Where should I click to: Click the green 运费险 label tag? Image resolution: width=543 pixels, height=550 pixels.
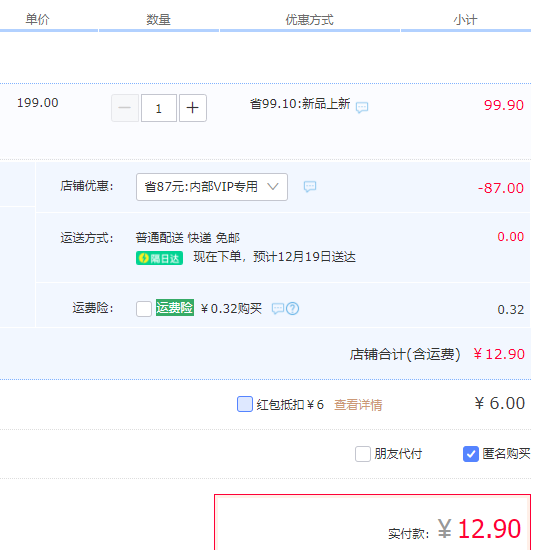tap(175, 308)
